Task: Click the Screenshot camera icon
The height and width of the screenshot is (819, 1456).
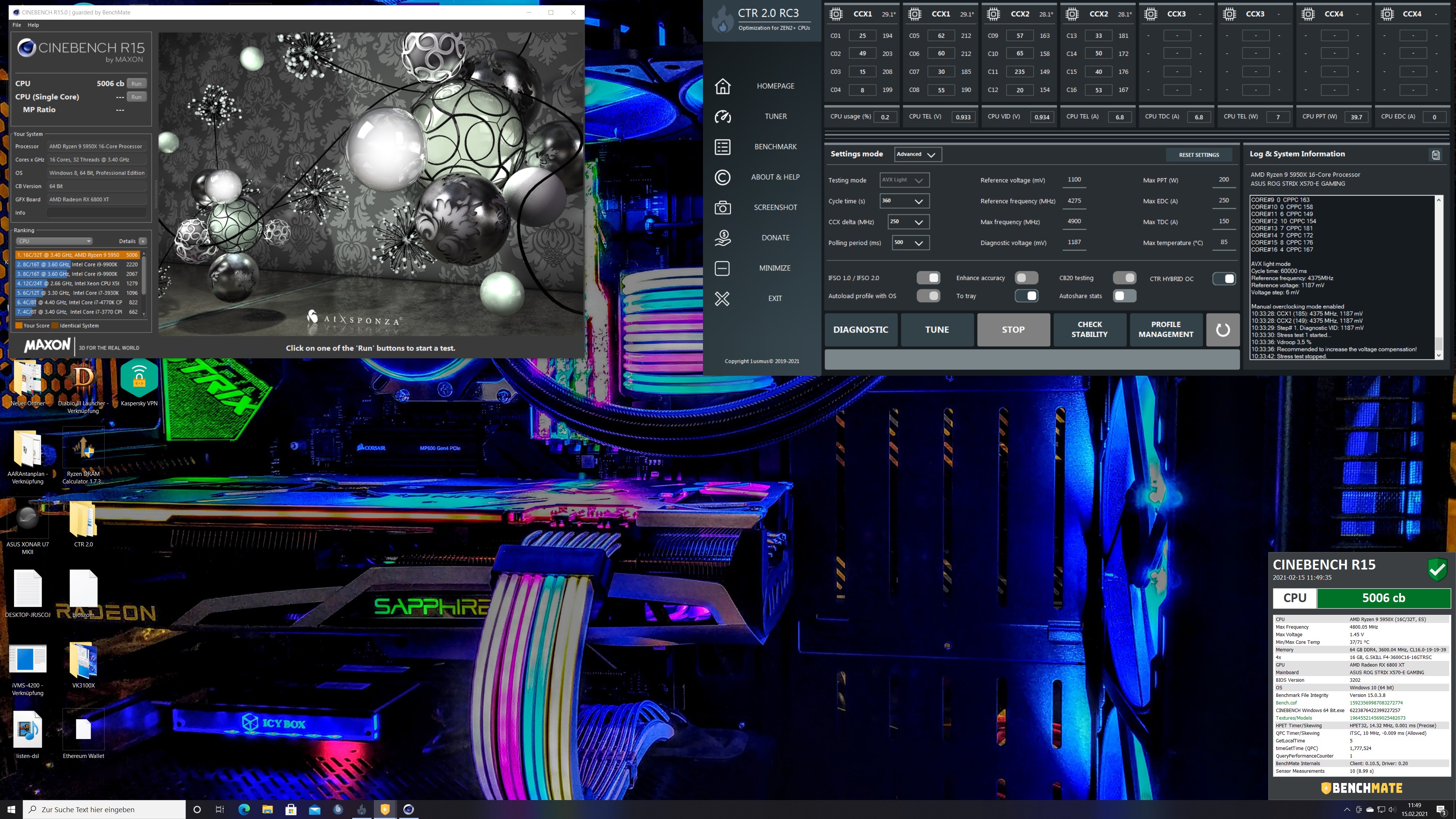Action: (x=722, y=207)
